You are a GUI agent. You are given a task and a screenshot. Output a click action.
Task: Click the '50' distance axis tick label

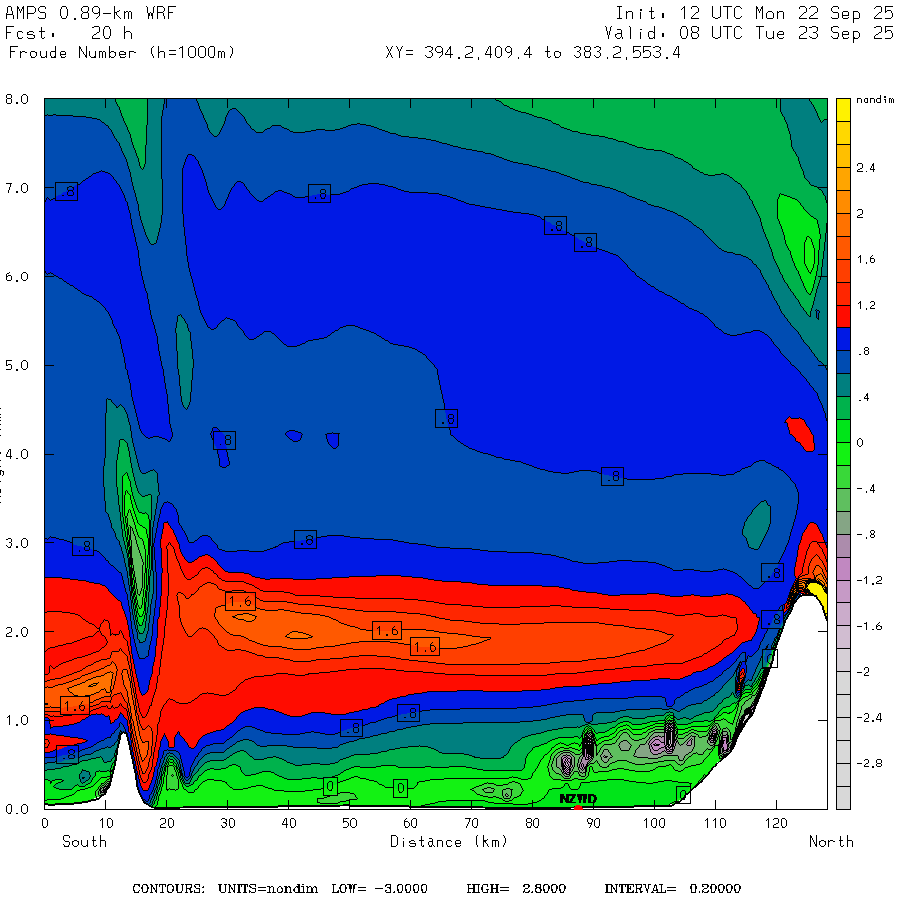click(x=350, y=823)
